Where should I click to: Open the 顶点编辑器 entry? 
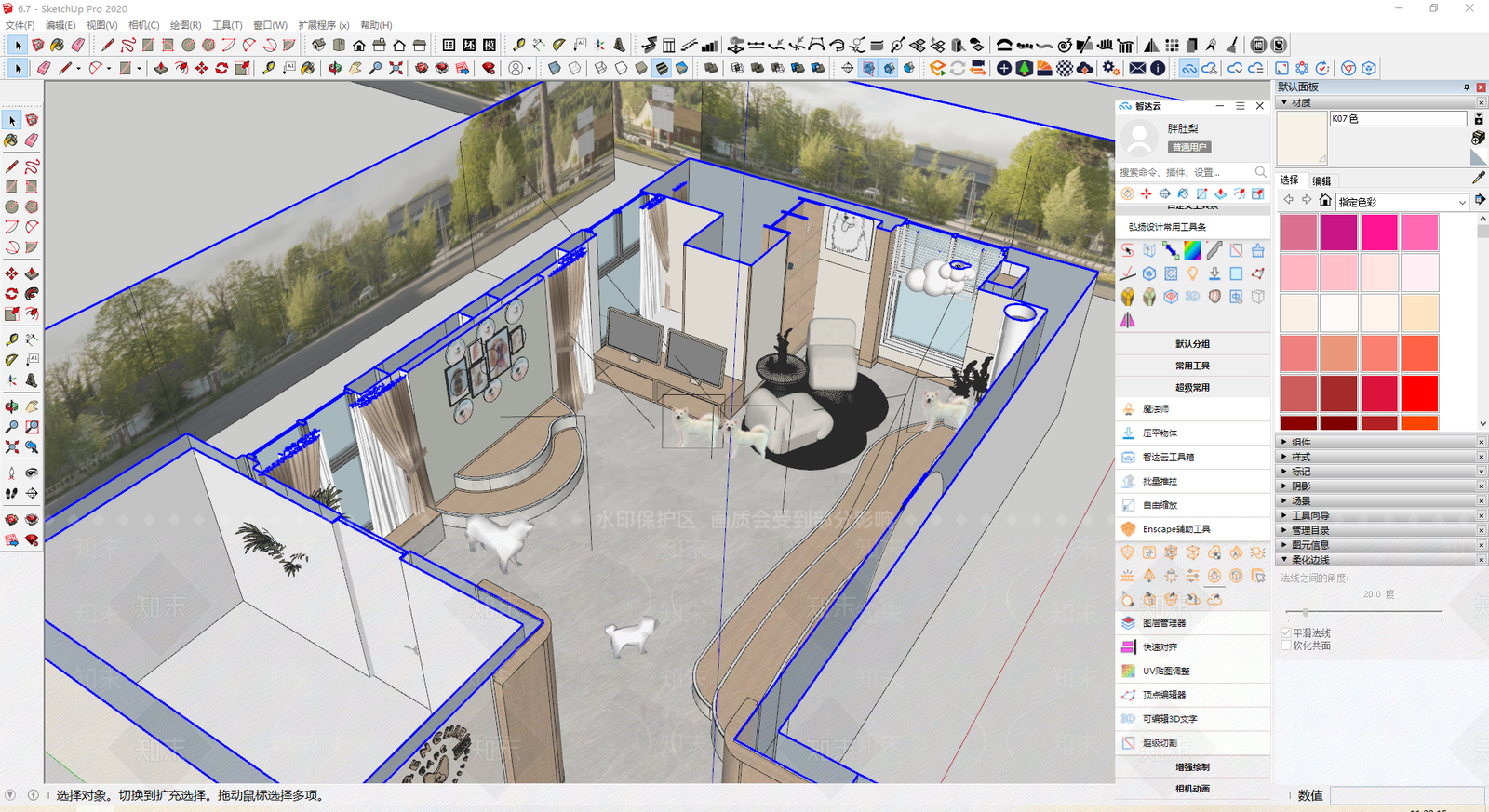1193,696
